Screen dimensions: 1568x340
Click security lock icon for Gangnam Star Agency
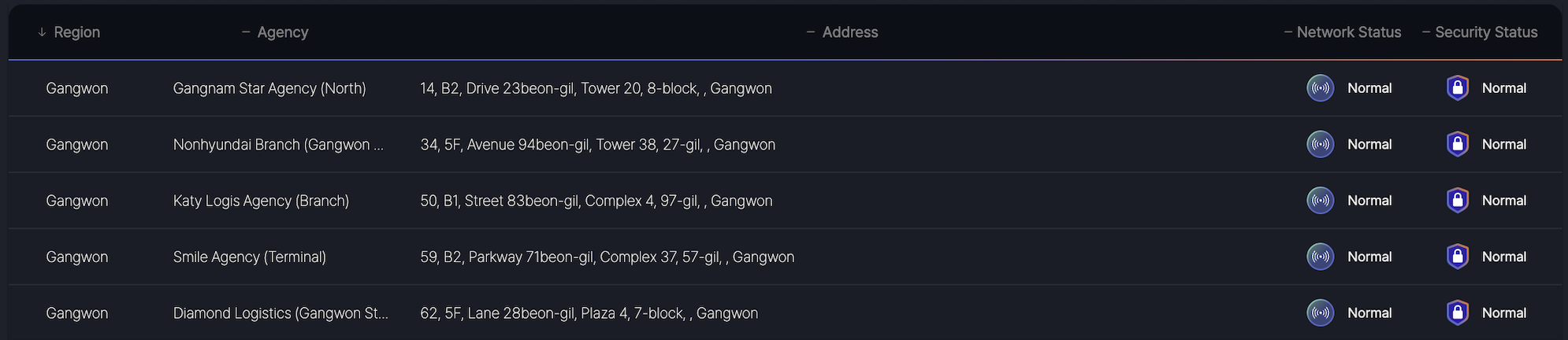coord(1457,88)
